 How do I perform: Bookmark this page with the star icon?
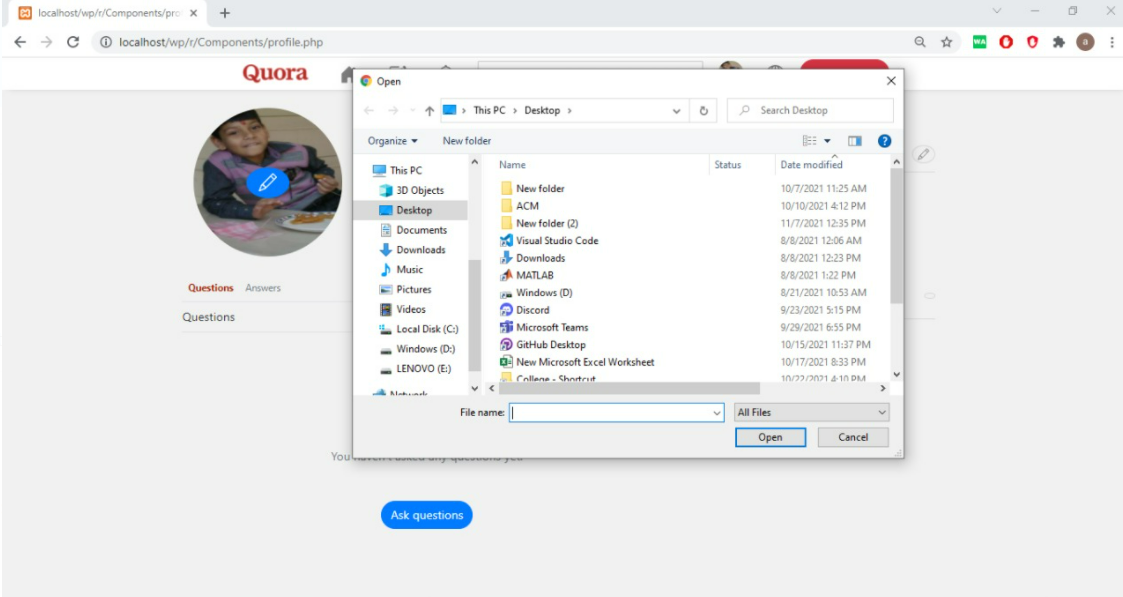click(x=946, y=42)
